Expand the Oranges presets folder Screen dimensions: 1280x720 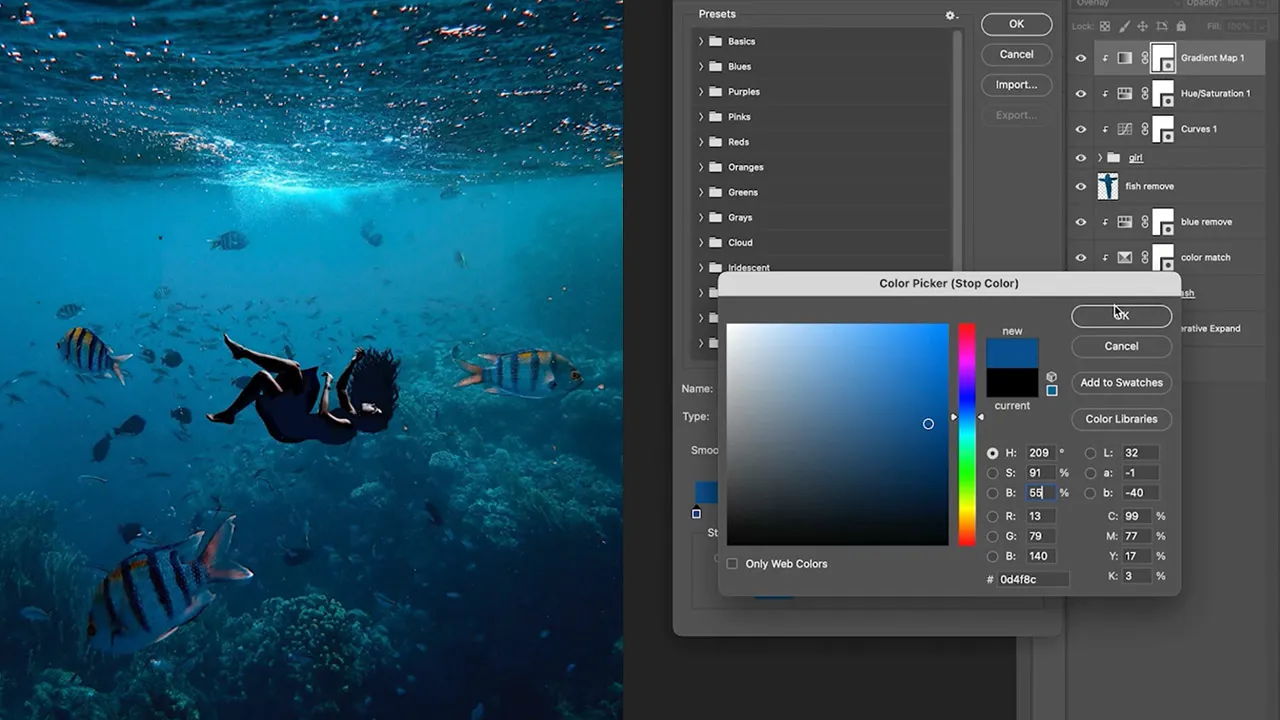pyautogui.click(x=701, y=167)
